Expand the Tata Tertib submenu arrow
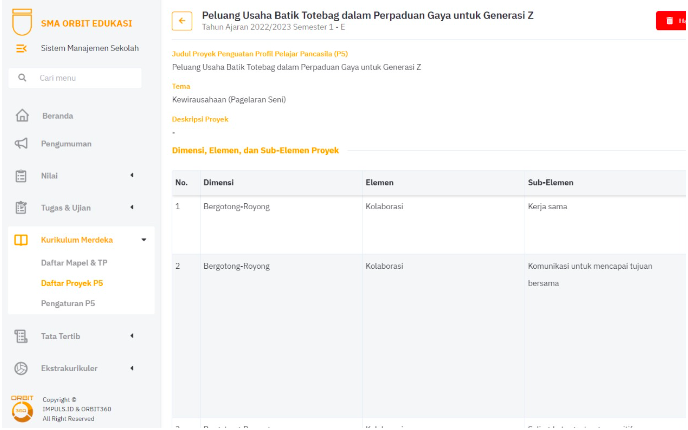The image size is (688, 430). 132,336
